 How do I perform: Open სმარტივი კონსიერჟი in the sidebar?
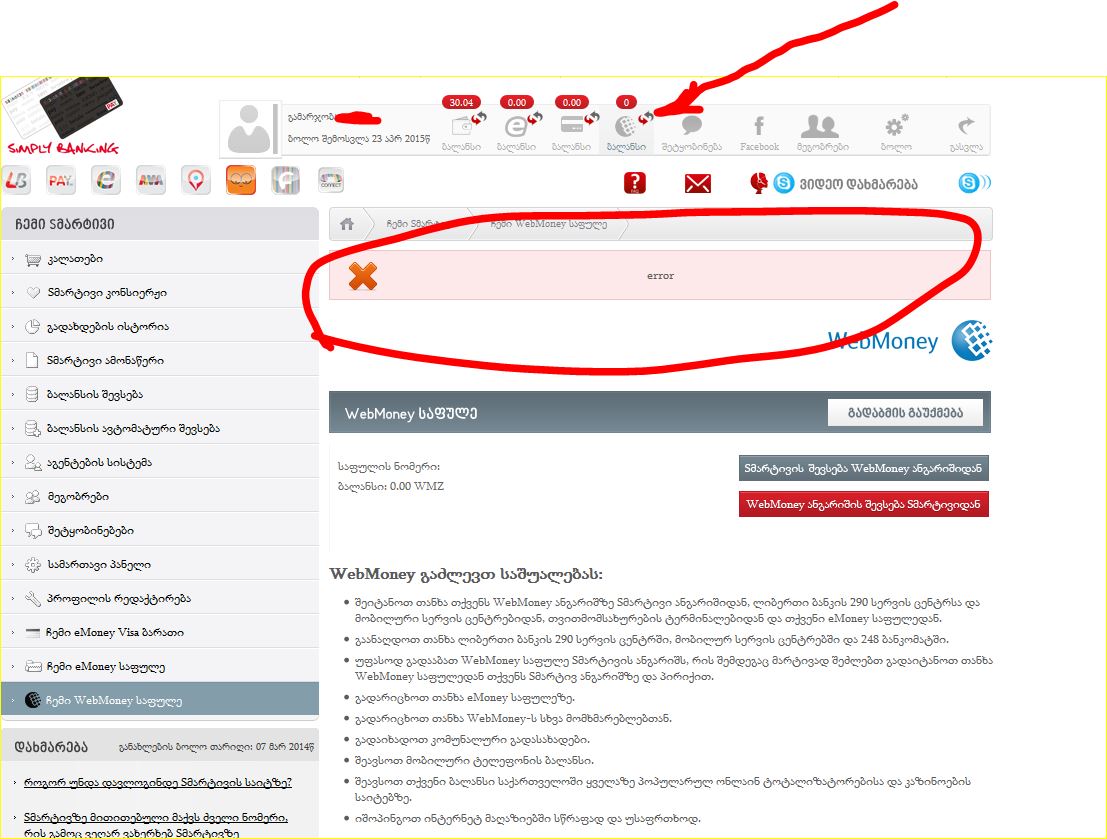[x=160, y=292]
